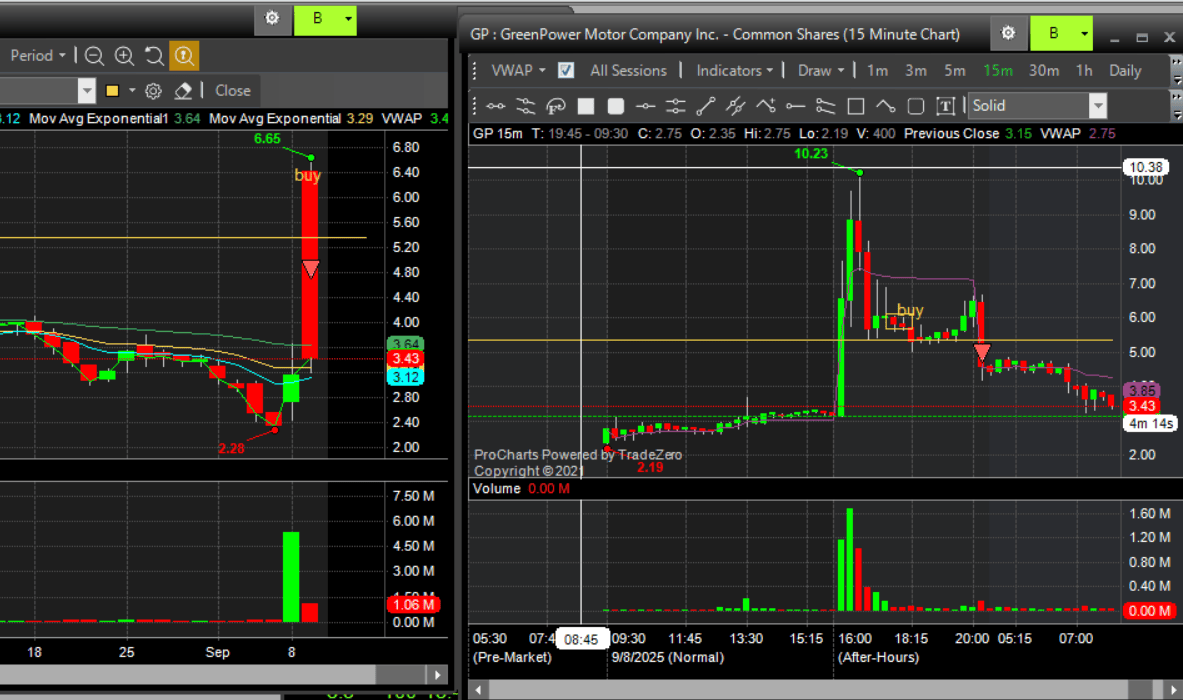Select the text annotation tool

pos(945,106)
